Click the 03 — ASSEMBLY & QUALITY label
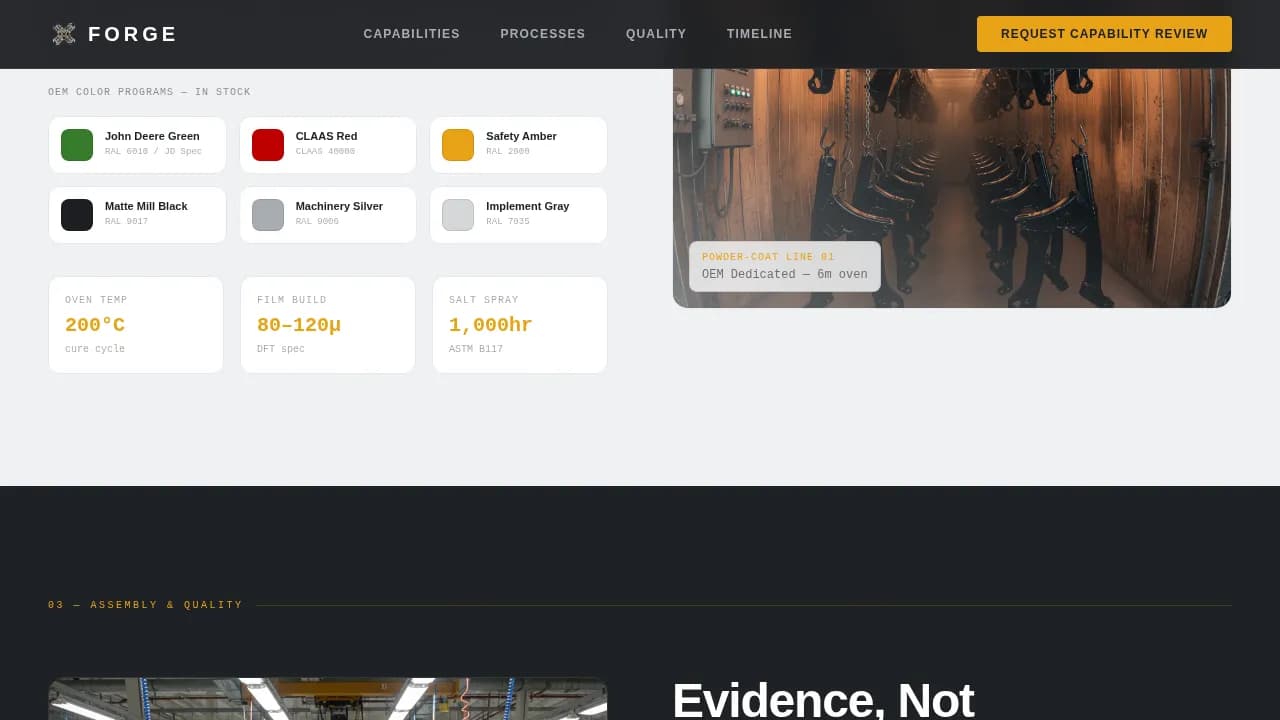This screenshot has height=720, width=1280. click(x=145, y=604)
